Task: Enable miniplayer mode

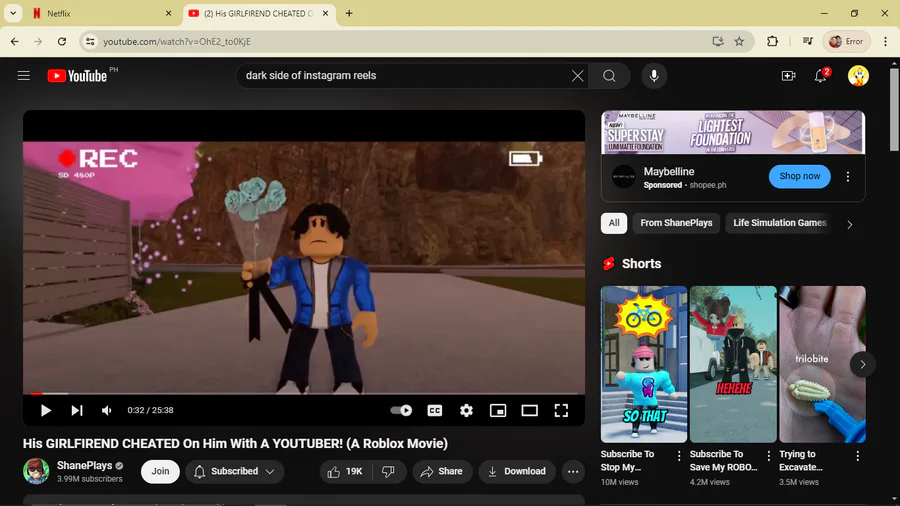Action: click(498, 410)
